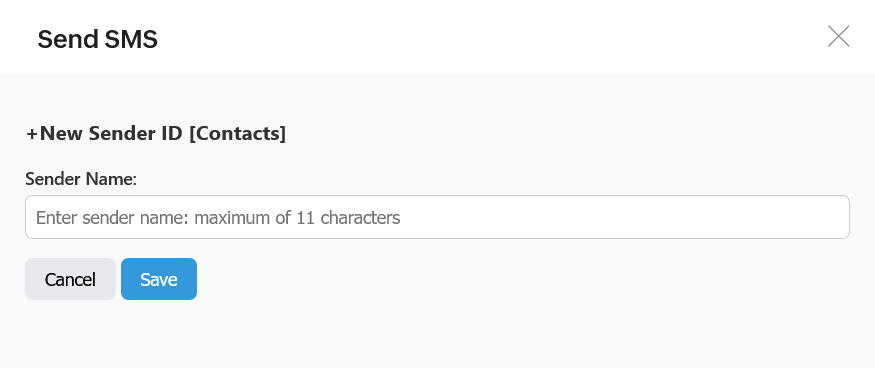Submit the form with the Save button

pos(158,279)
